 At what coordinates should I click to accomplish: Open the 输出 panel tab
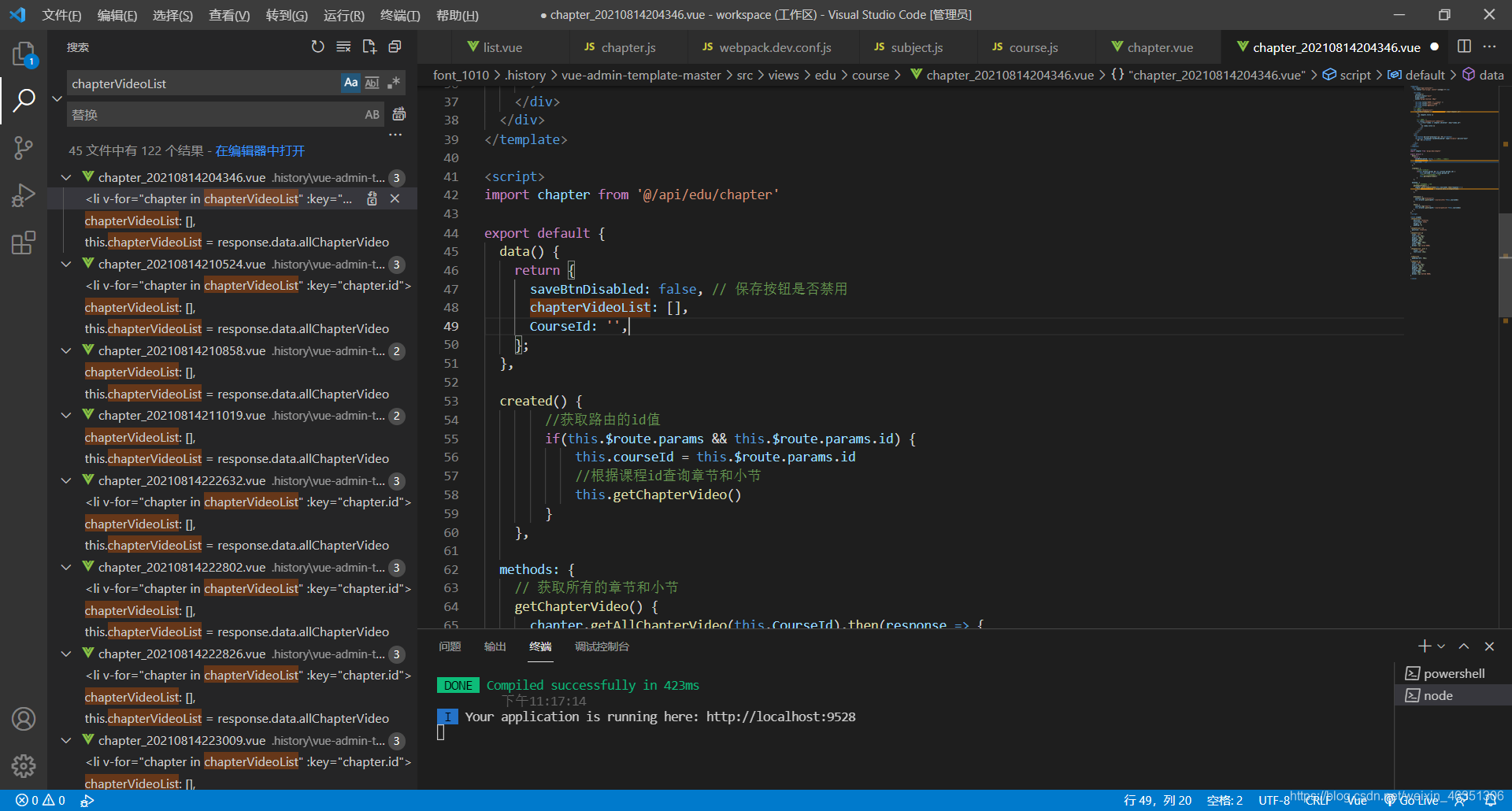(495, 646)
